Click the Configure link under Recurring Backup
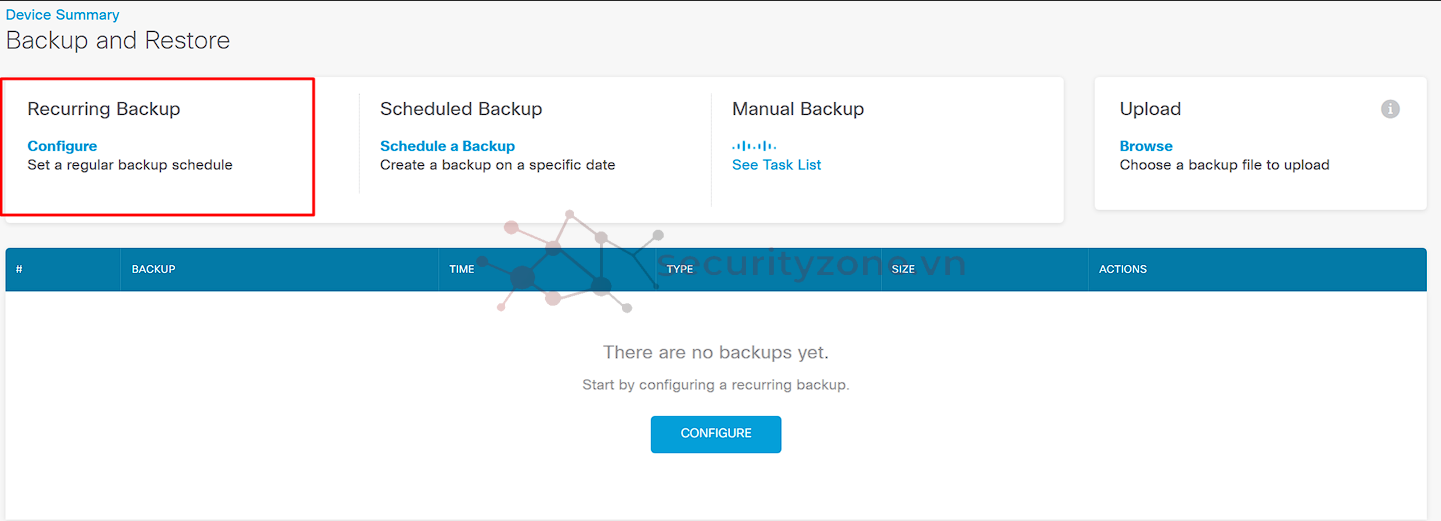This screenshot has height=521, width=1441. (x=62, y=146)
